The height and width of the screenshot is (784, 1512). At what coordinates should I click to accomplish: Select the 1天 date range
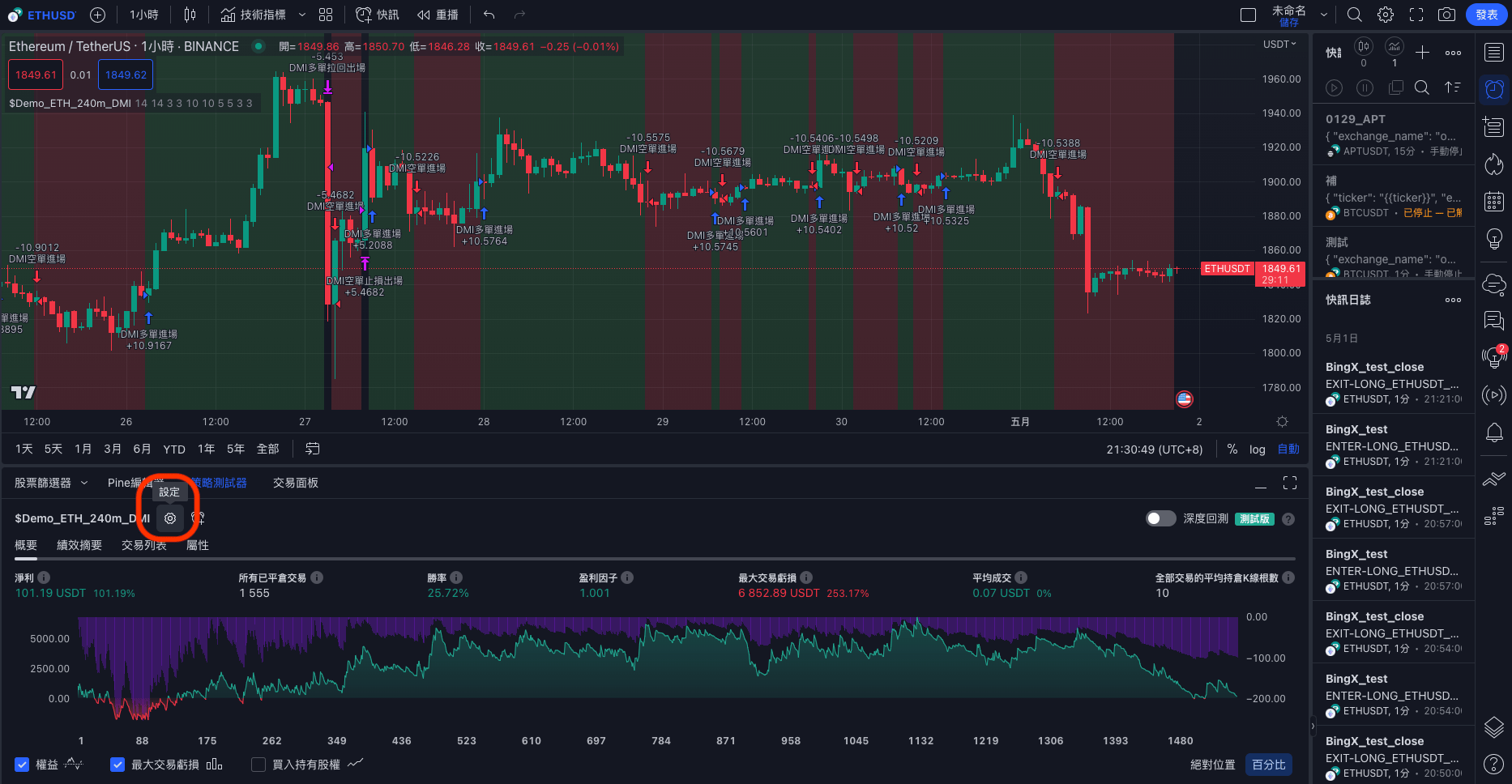click(24, 449)
